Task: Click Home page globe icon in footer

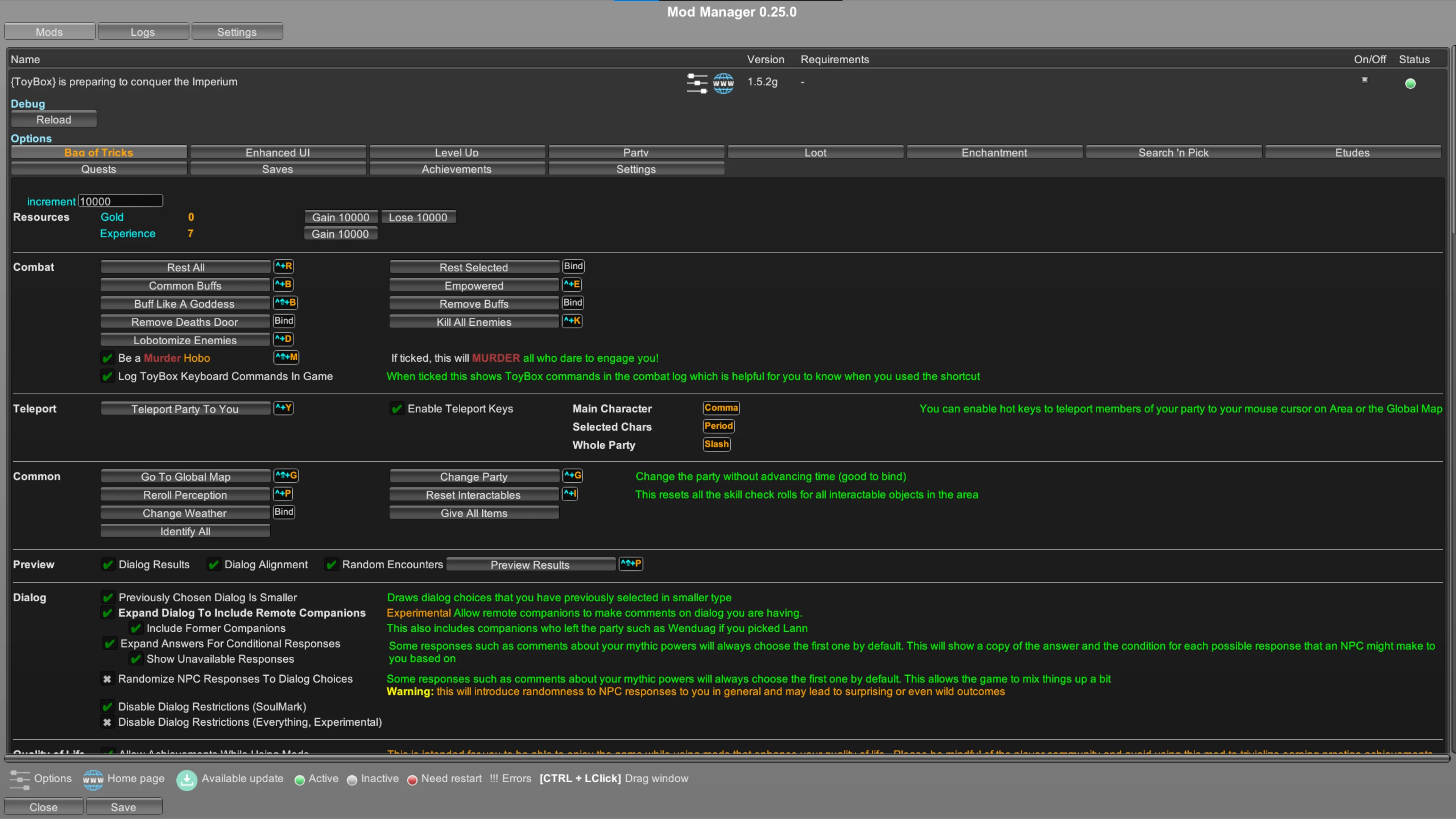Action: (x=93, y=780)
